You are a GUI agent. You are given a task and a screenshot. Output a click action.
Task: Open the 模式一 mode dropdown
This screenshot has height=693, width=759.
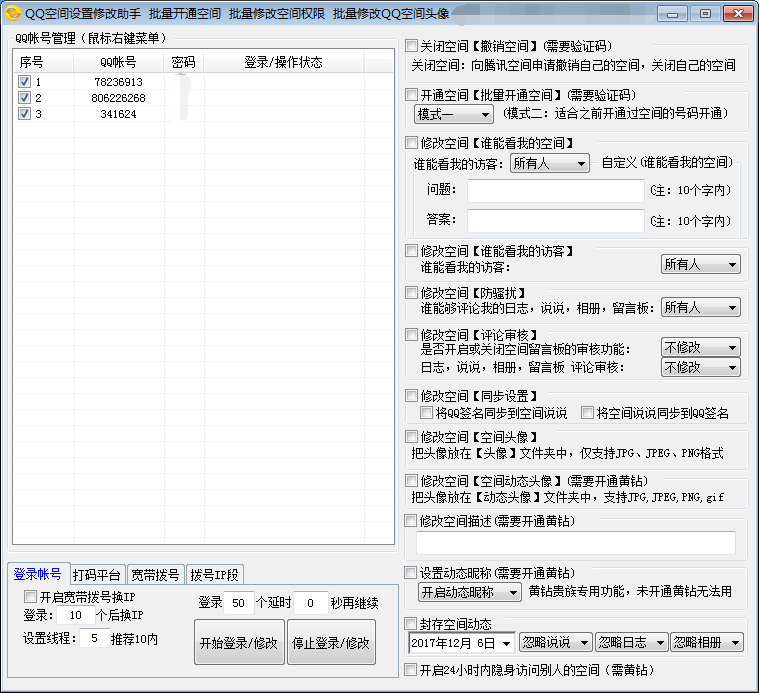(x=454, y=114)
